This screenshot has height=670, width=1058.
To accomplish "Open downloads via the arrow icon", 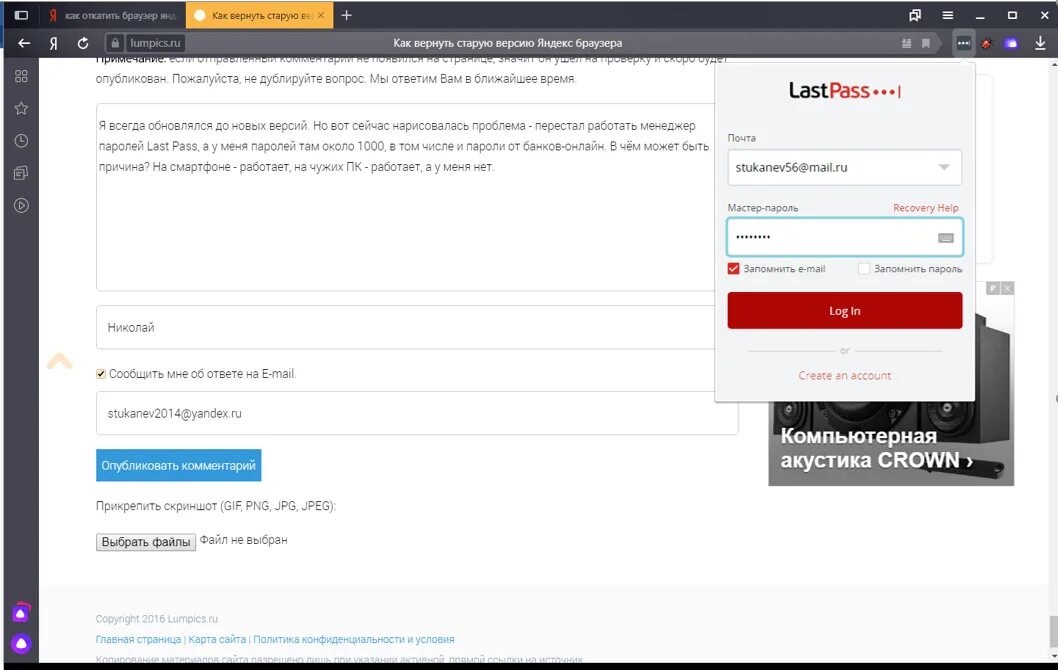I will point(1040,43).
